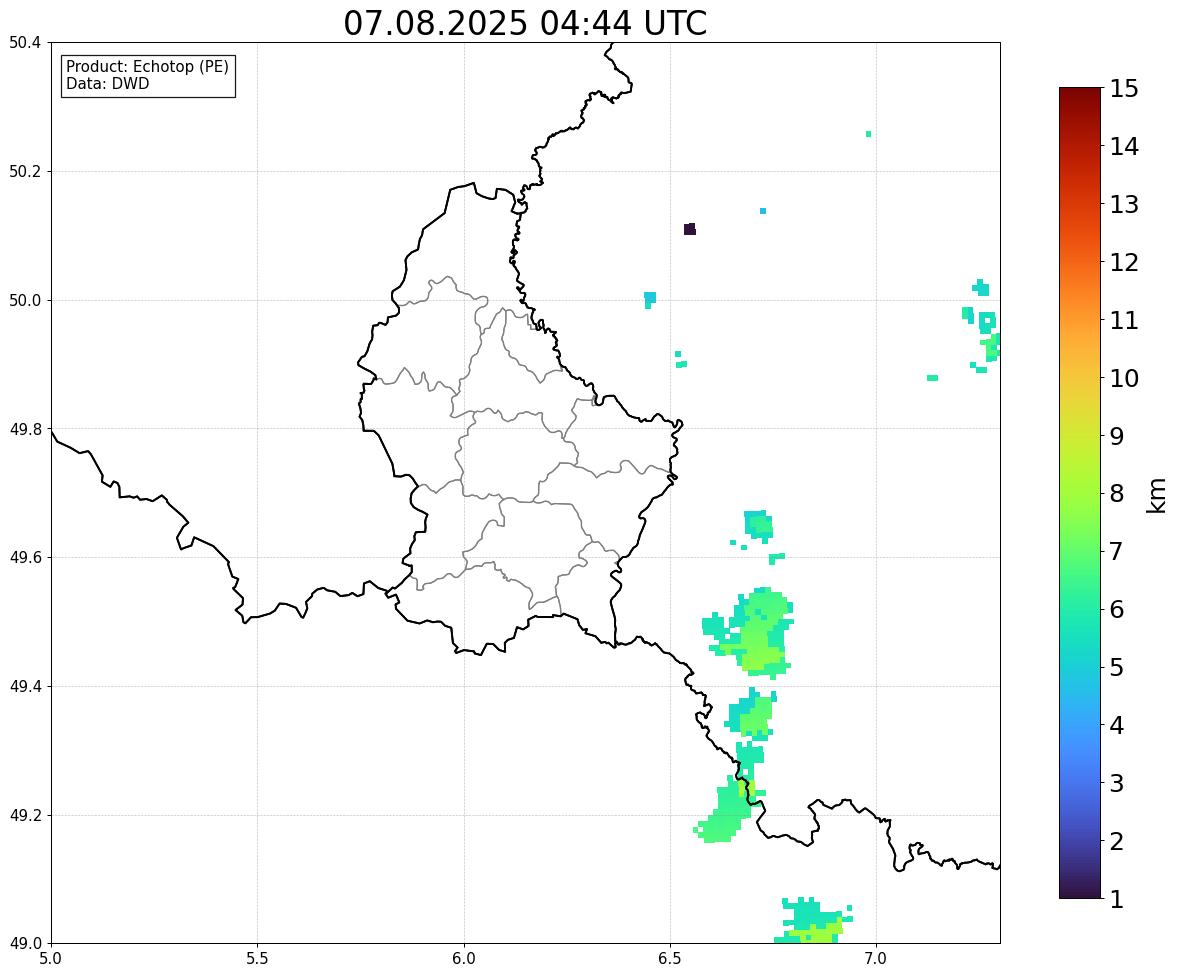1178x976 pixels.
Task: Click the echo cell near 49.65N 6.7E
Action: (758, 525)
